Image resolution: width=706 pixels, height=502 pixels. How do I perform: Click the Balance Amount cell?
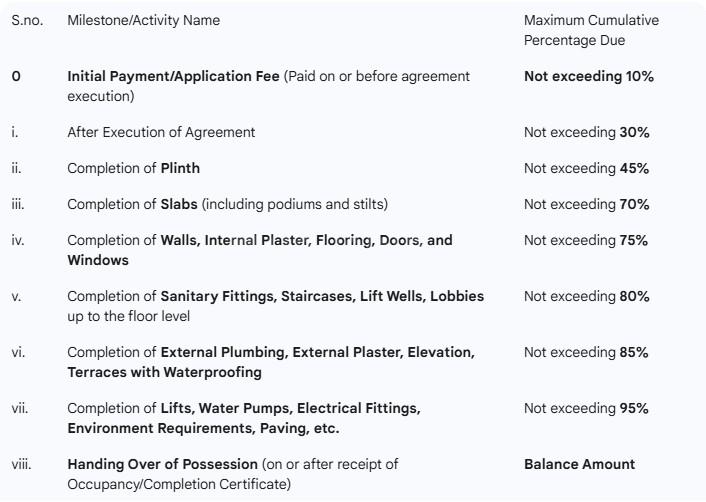coord(579,464)
